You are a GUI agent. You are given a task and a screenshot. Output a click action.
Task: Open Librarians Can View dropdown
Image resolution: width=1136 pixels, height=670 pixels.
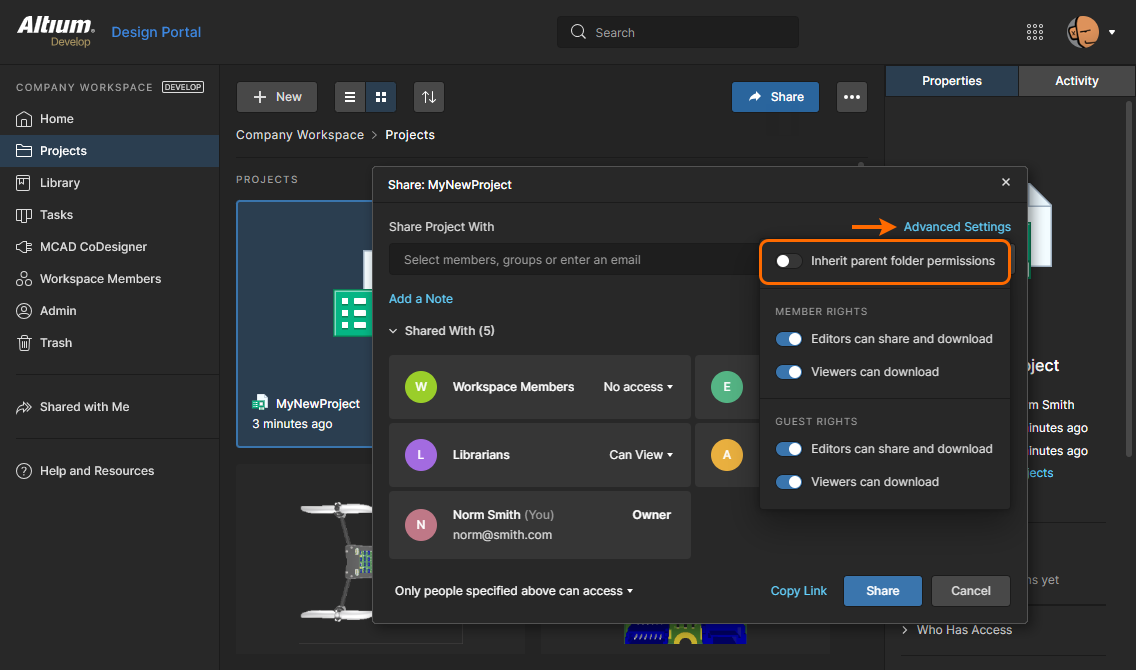coord(641,455)
